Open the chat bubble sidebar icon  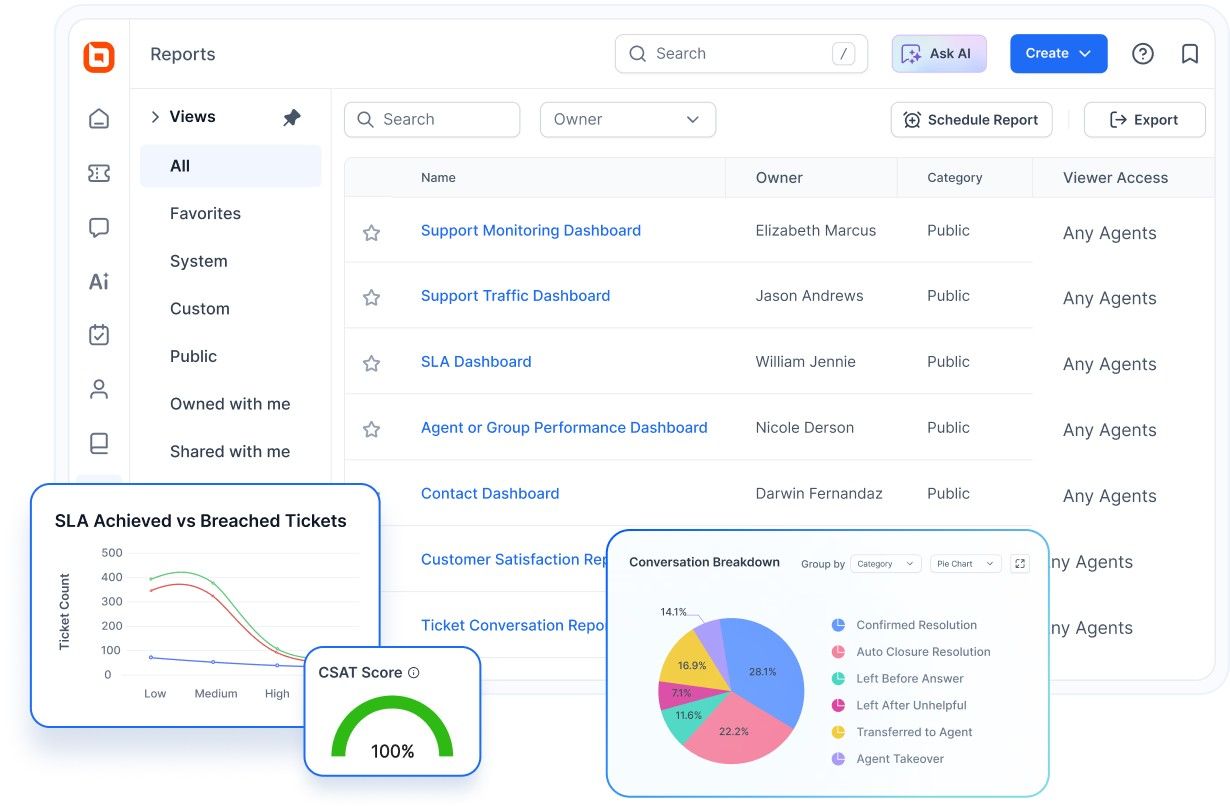99,228
